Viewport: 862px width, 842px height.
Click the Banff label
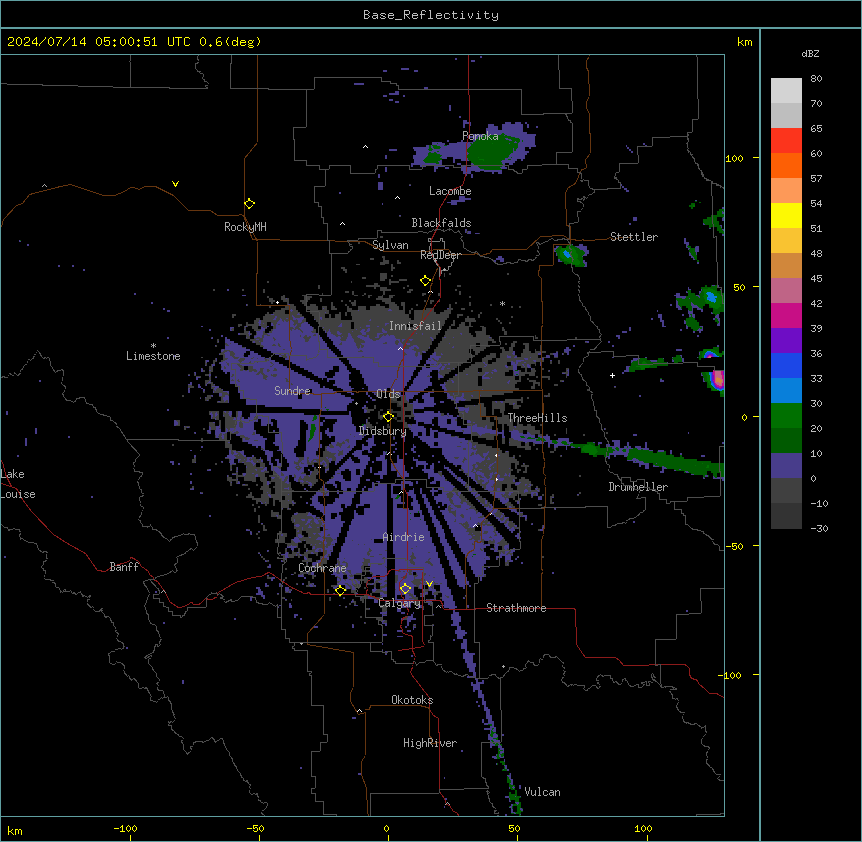[x=124, y=567]
